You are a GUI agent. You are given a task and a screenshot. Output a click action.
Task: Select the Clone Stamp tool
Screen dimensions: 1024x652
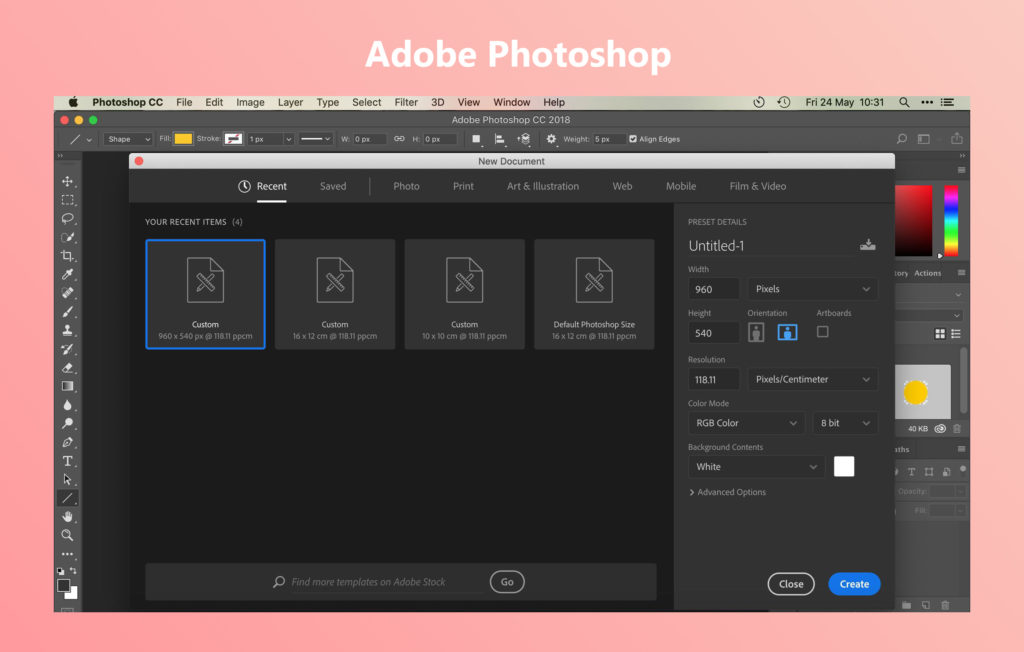(x=67, y=330)
